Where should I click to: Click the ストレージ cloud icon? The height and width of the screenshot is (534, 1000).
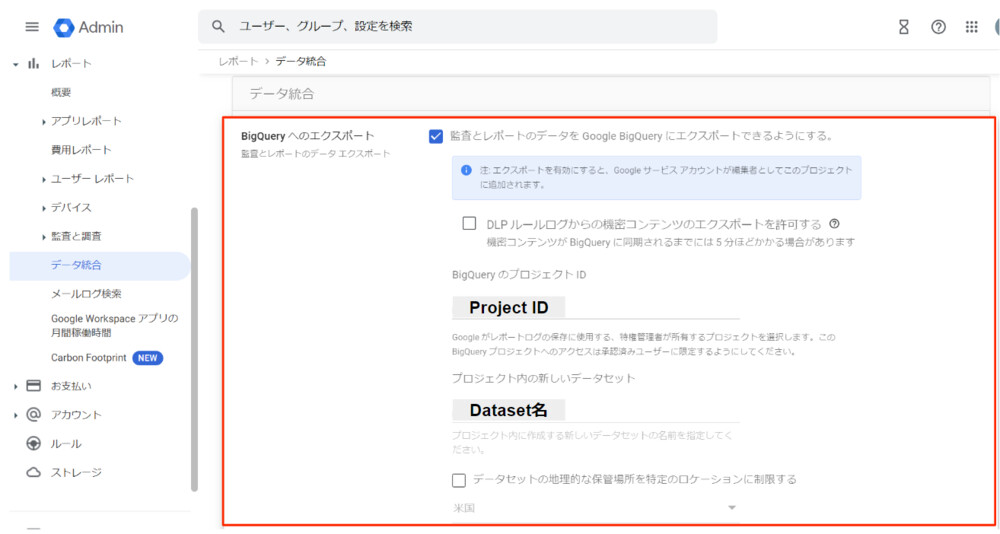point(33,472)
